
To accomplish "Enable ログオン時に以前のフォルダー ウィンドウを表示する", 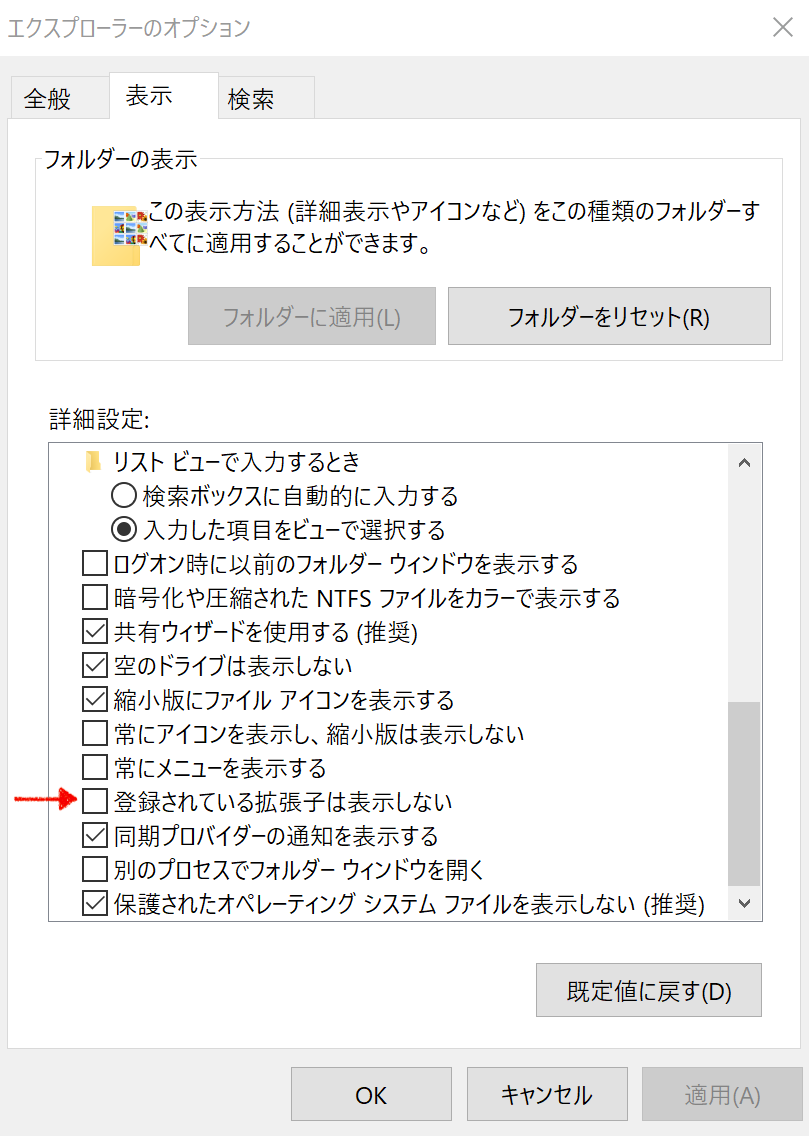I will (95, 563).
